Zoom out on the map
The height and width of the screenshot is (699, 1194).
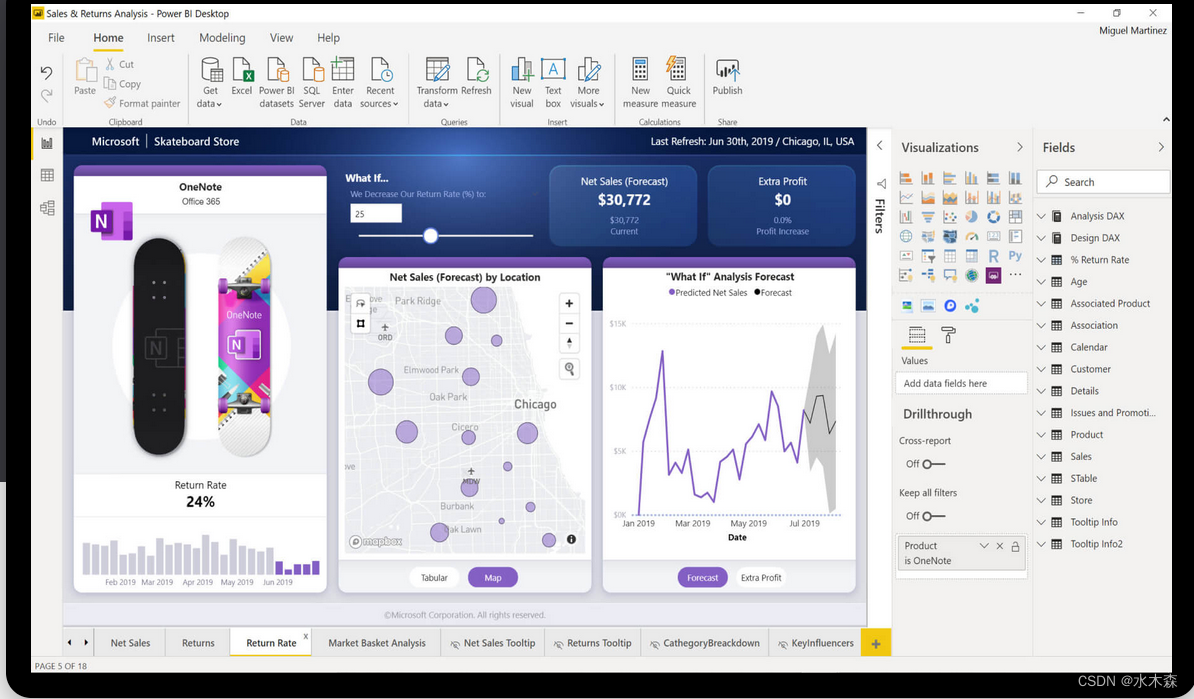pyautogui.click(x=569, y=323)
